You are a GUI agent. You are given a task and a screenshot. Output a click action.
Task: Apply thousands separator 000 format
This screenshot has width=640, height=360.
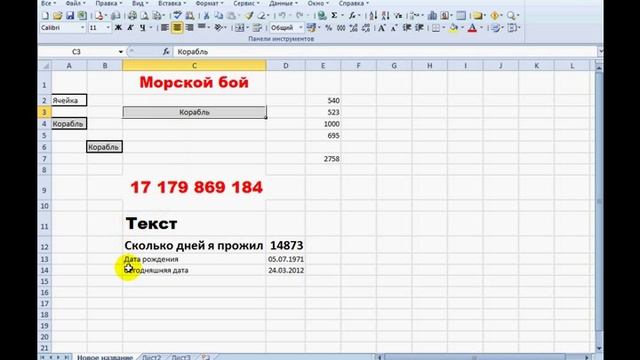point(341,28)
